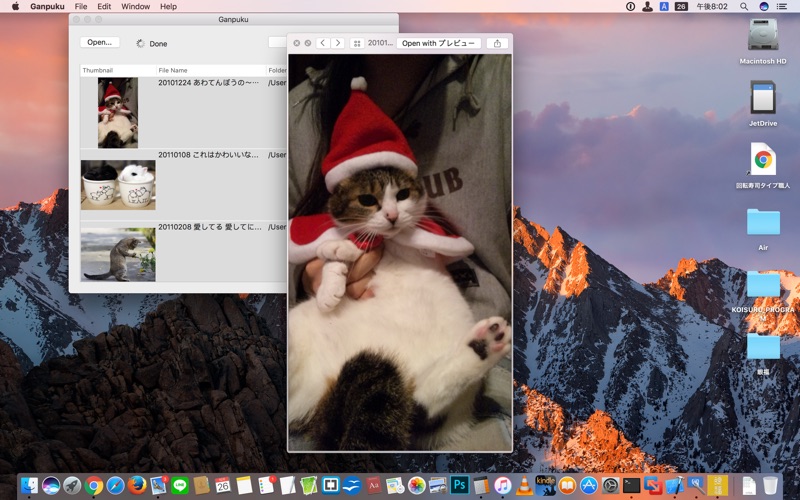This screenshot has width=800, height=500.
Task: Click file name 20110108 これはかわいいな
Action: [x=208, y=155]
